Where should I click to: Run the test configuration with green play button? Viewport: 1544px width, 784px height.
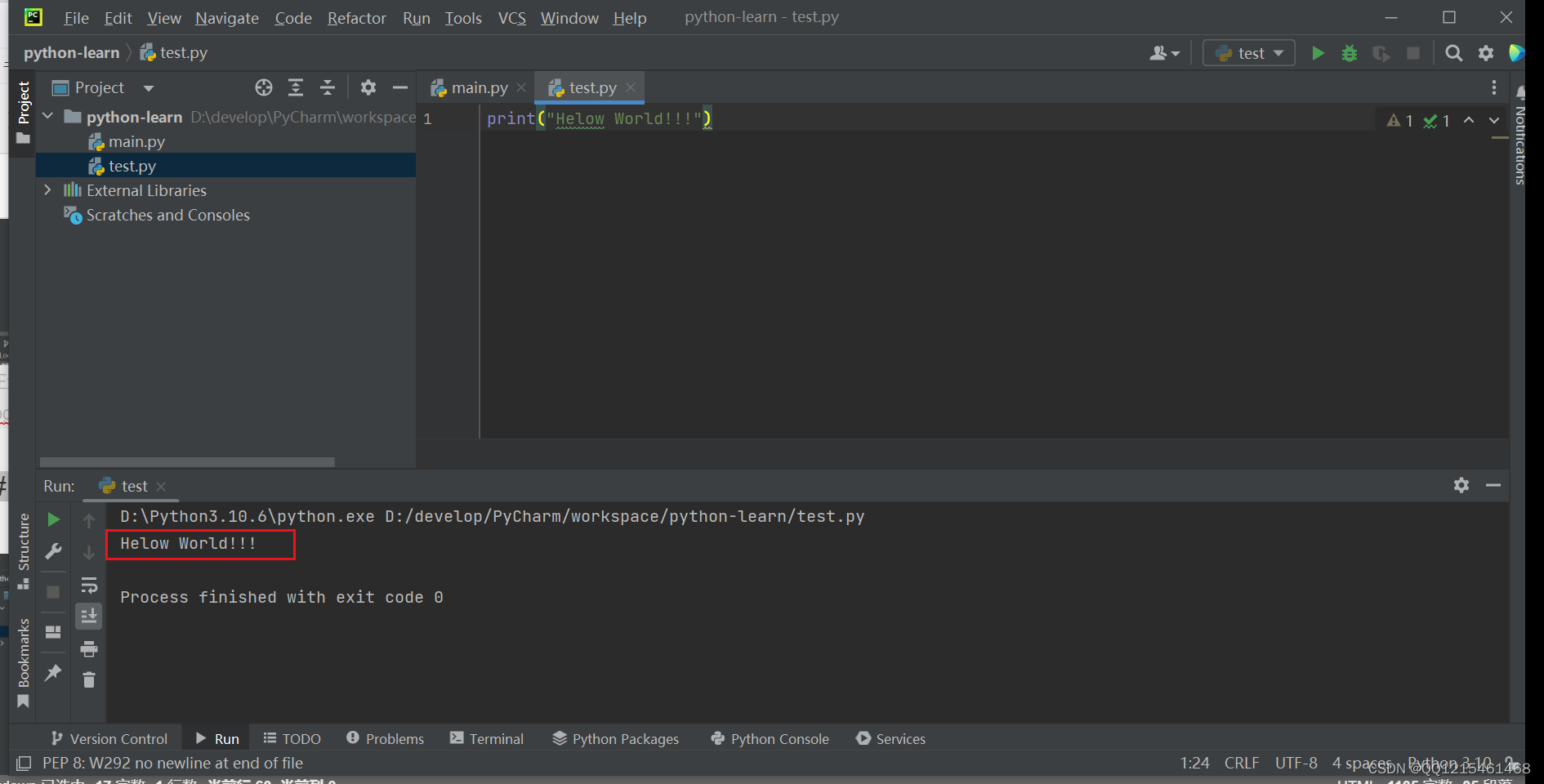1318,53
